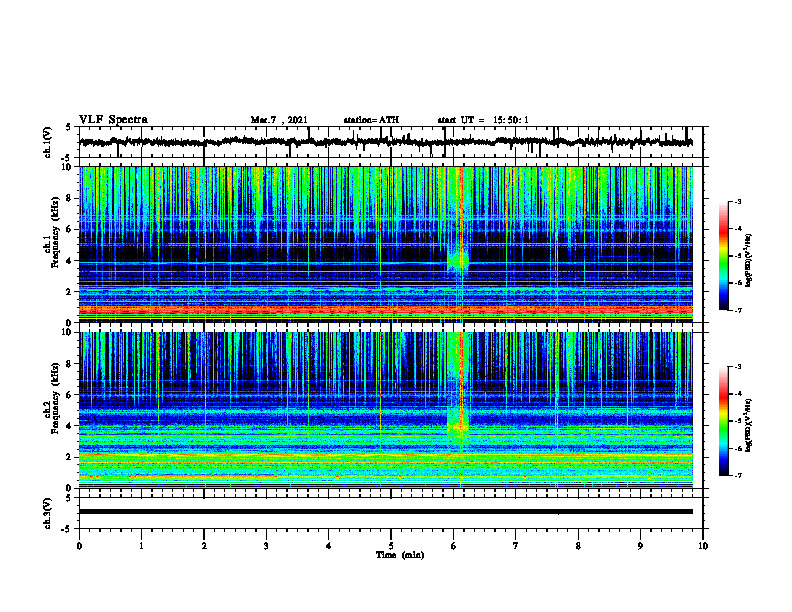Click the "station=ATH" label

pos(371,120)
